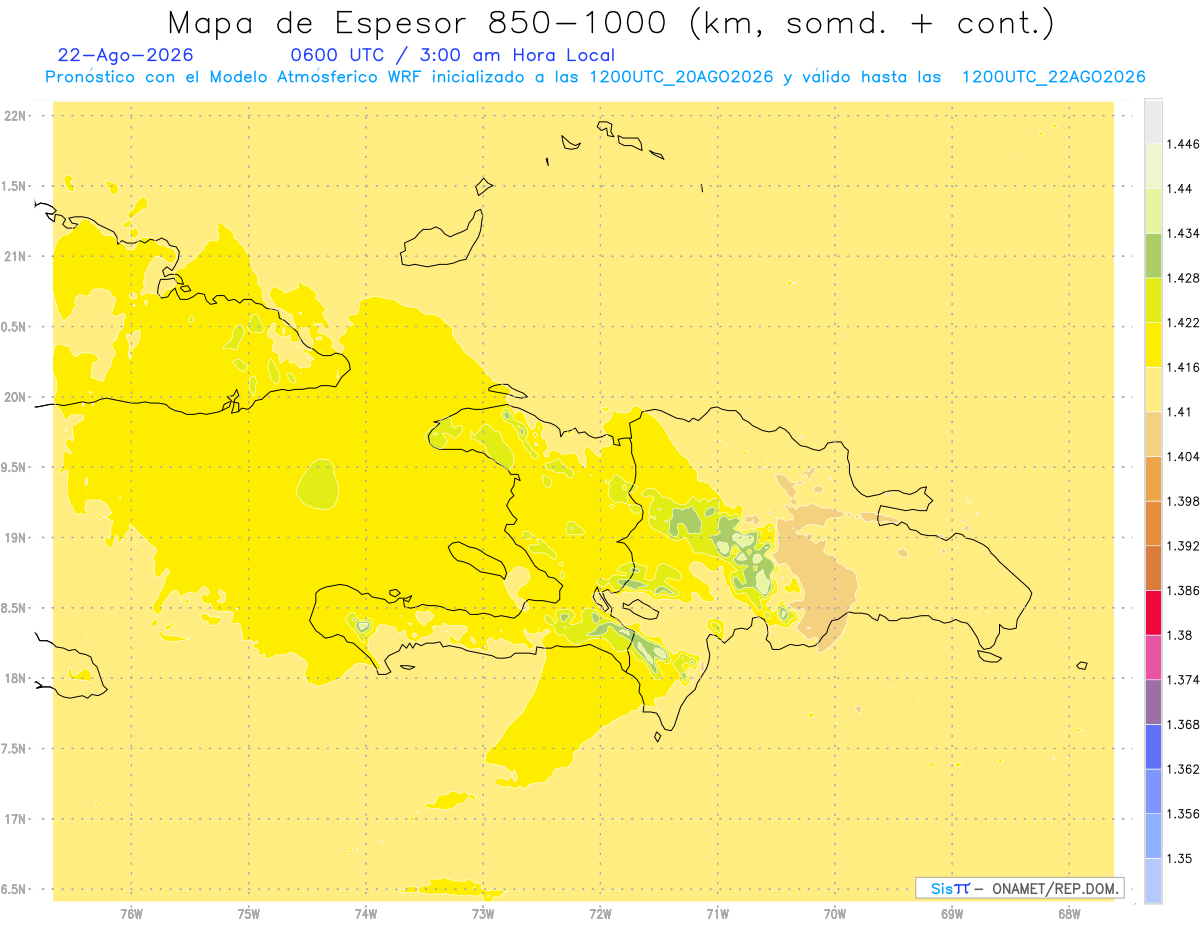Click the 20N latitude axis label
This screenshot has width=1200, height=927.
click(15, 397)
